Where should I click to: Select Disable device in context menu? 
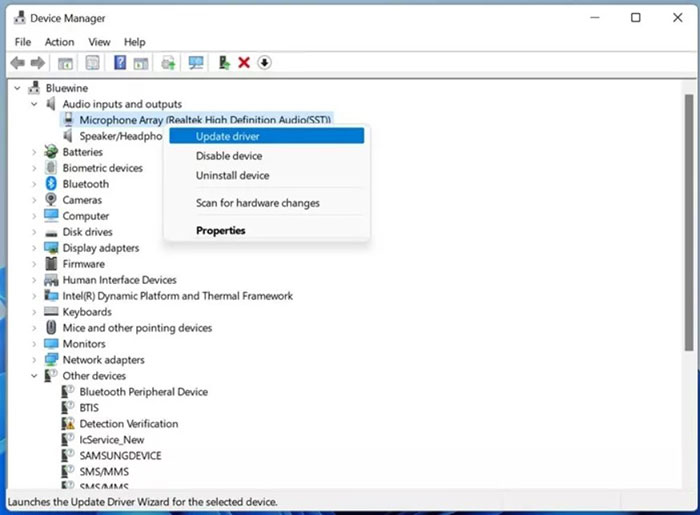tap(229, 156)
